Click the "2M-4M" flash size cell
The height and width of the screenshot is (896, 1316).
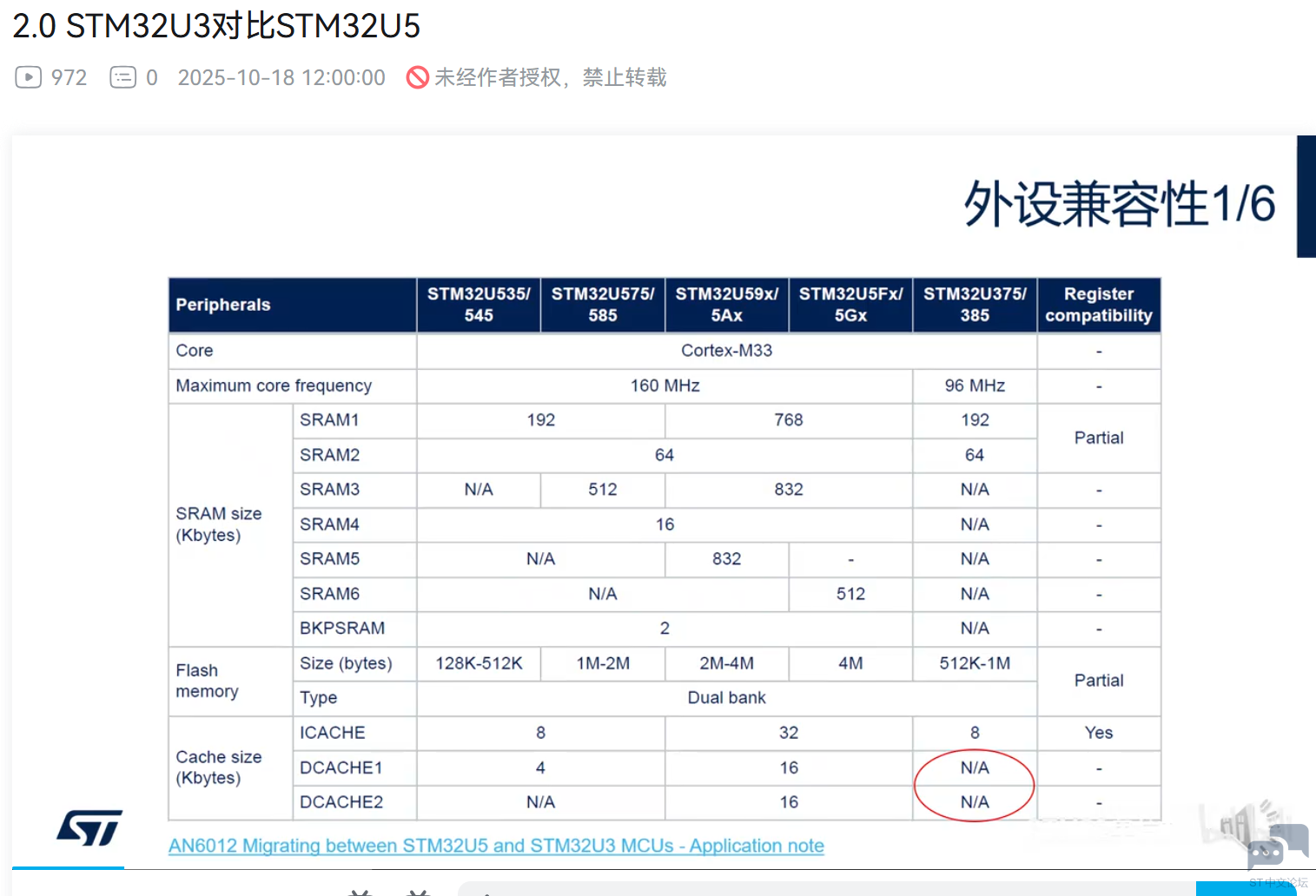point(727,663)
